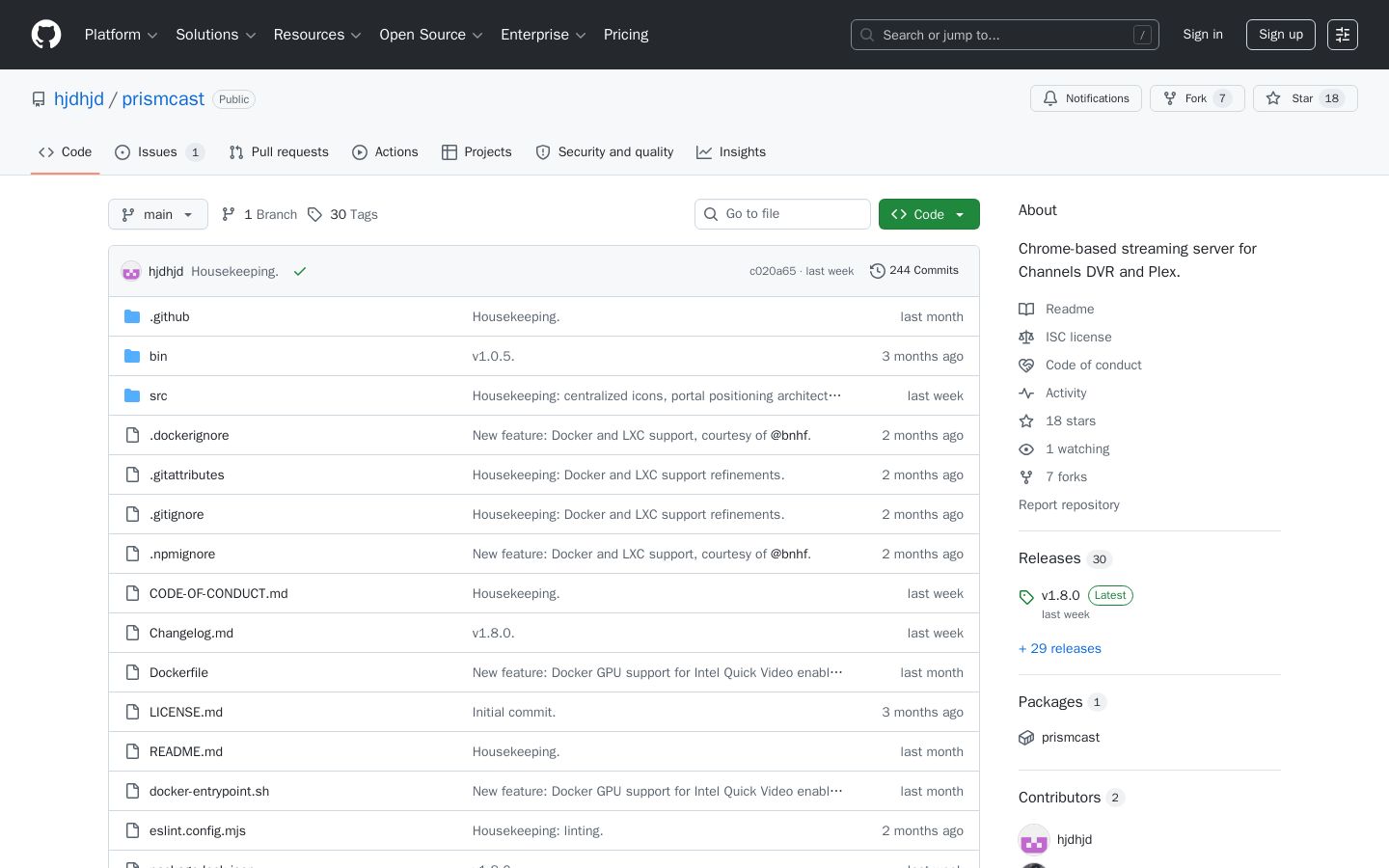Click the @bnhf mention in .npmignore row

(x=789, y=554)
